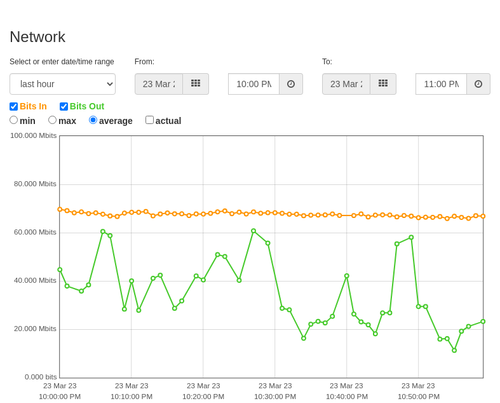Viewport: 500px width, 403px height.
Task: Click the From date field '23 Mar'
Action: (x=159, y=84)
